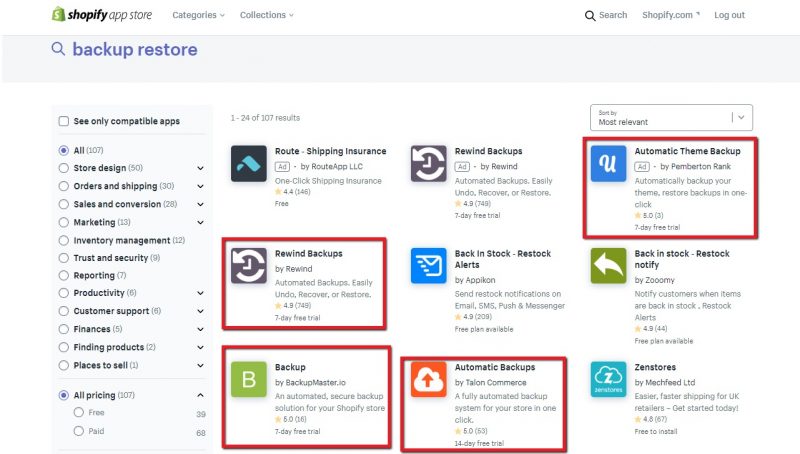800x454 pixels.
Task: Expand Places to sell chevron
Action: 201,366
